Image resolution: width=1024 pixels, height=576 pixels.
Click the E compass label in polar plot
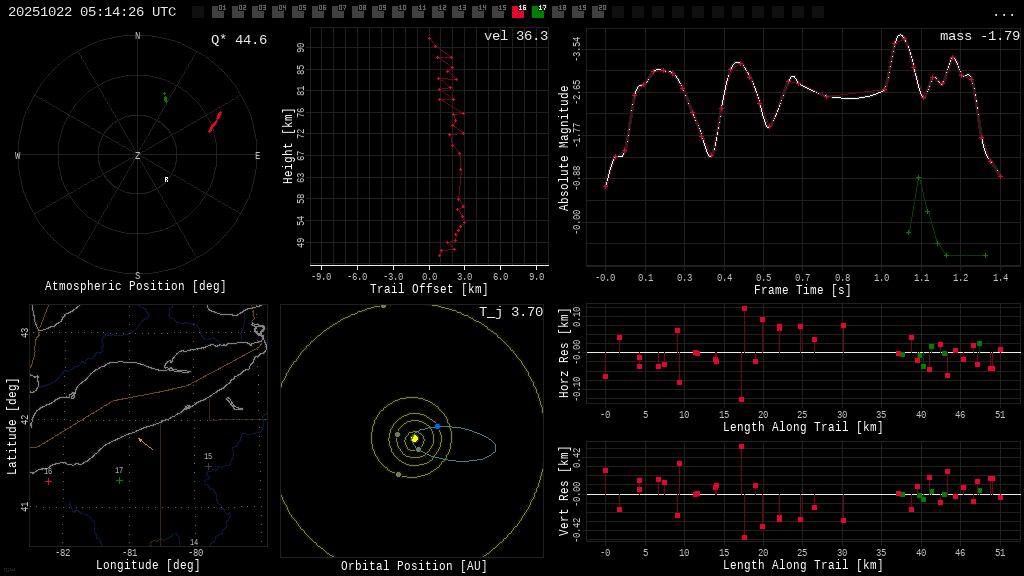pyautogui.click(x=257, y=155)
